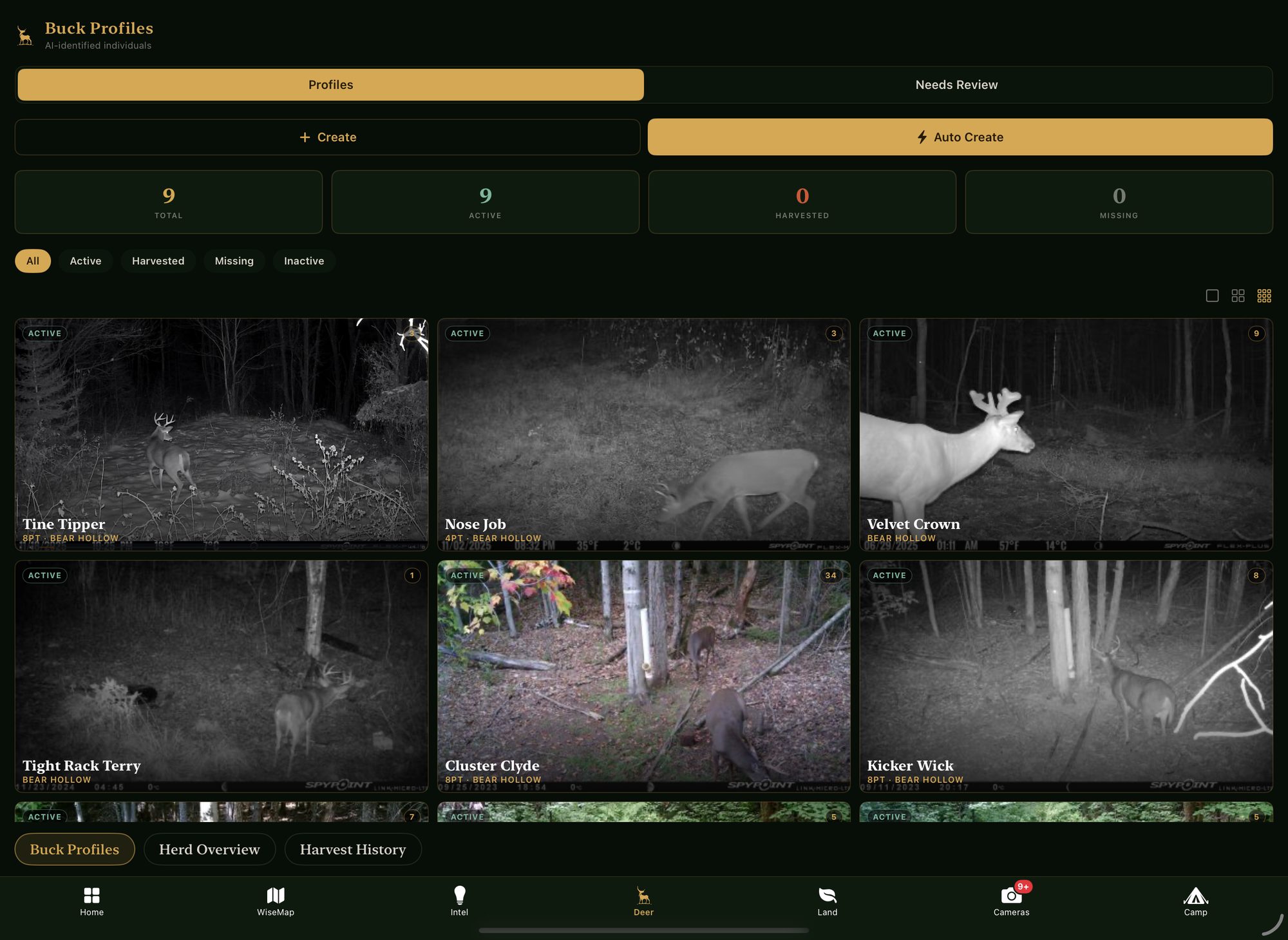Open Harvest History section
Screen dimensions: 1288x940
[353, 849]
